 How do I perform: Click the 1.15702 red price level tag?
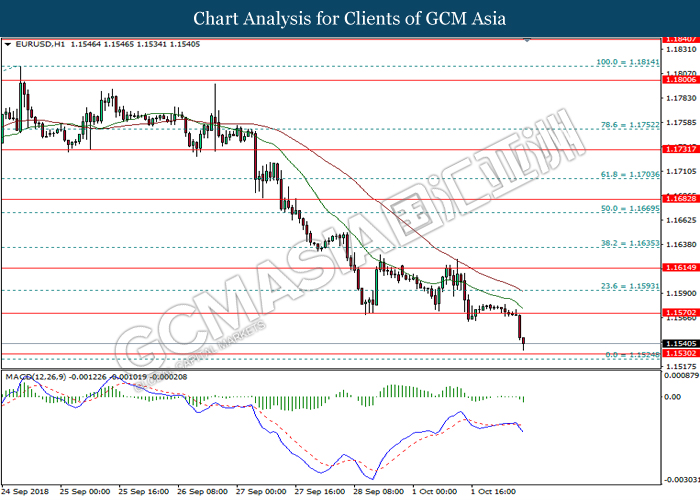(x=680, y=312)
